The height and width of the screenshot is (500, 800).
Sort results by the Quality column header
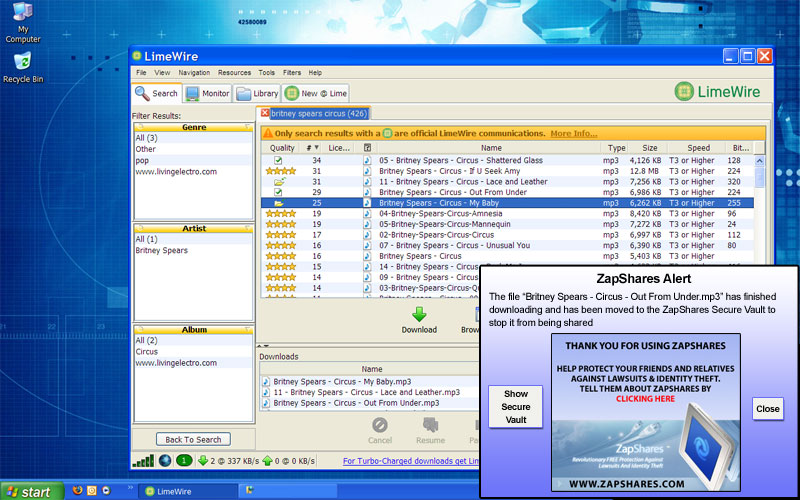click(x=282, y=148)
